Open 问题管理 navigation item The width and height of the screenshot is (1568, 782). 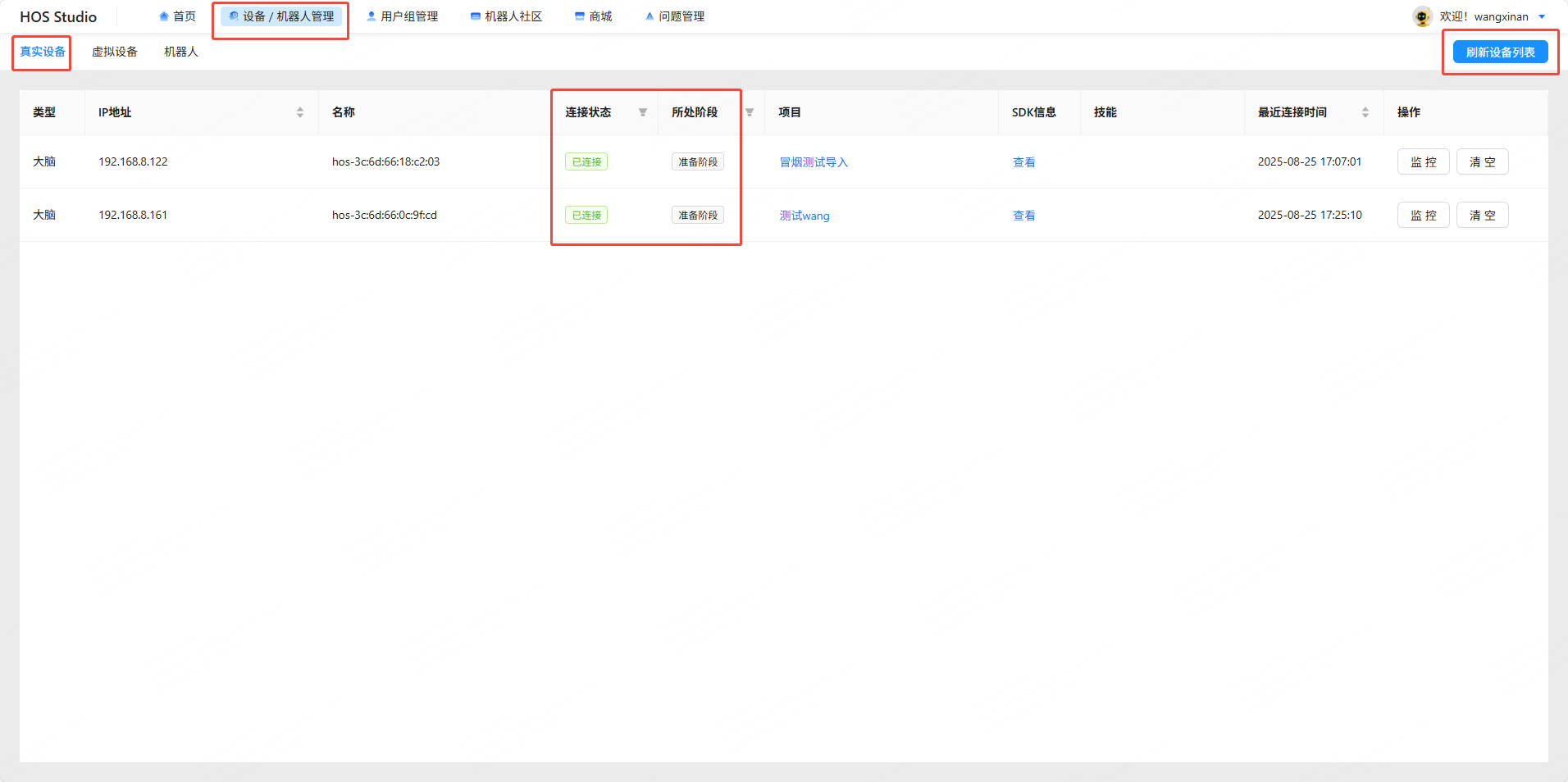[x=674, y=16]
